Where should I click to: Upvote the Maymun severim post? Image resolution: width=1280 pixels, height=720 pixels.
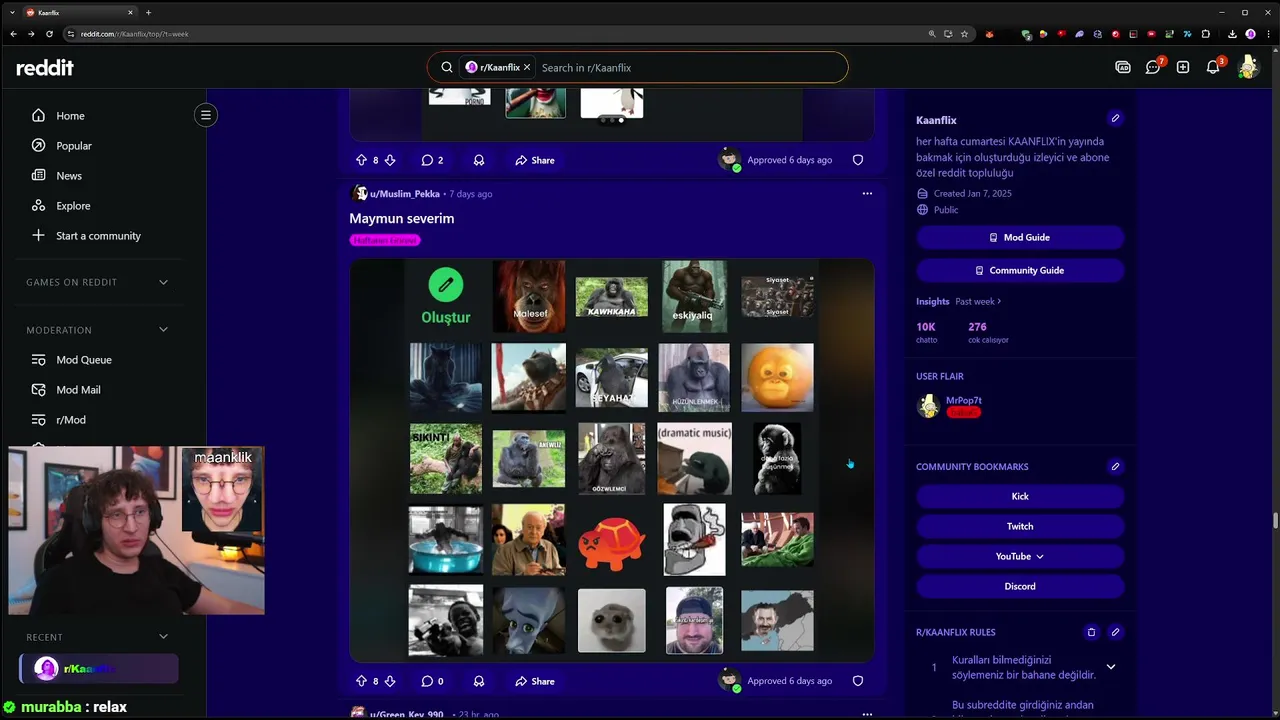(361, 681)
